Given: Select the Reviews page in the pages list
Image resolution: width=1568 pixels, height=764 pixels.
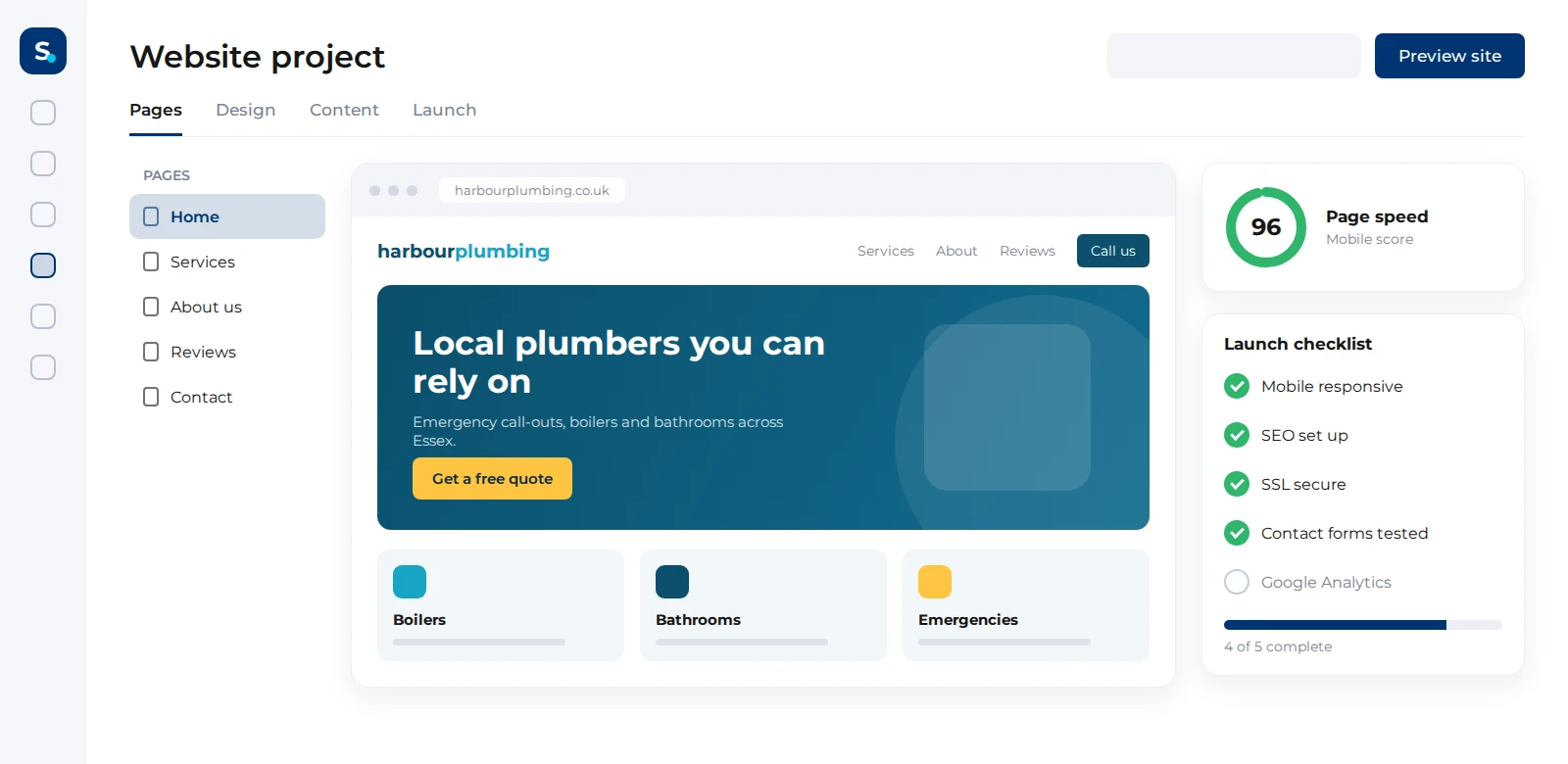Looking at the screenshot, I should click(227, 352).
